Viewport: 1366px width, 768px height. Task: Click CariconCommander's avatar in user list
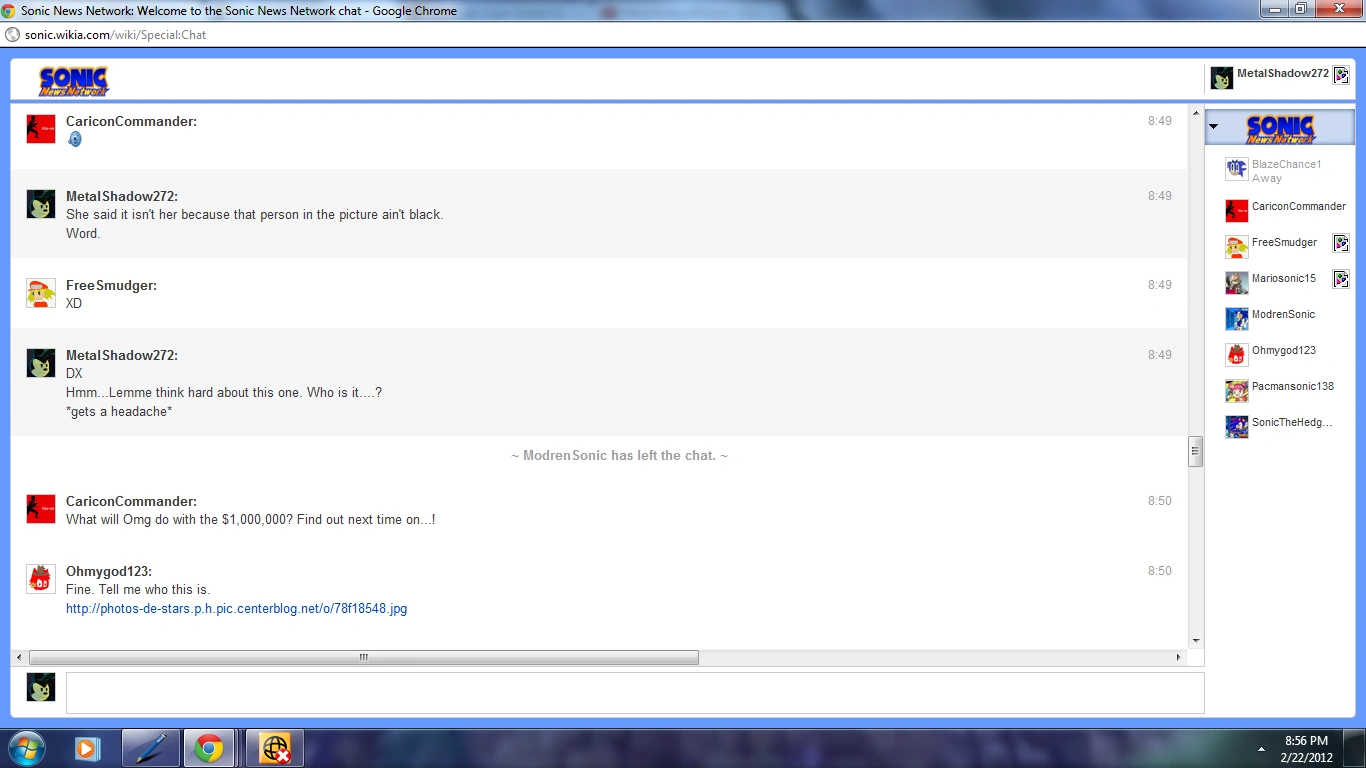[x=1236, y=210]
